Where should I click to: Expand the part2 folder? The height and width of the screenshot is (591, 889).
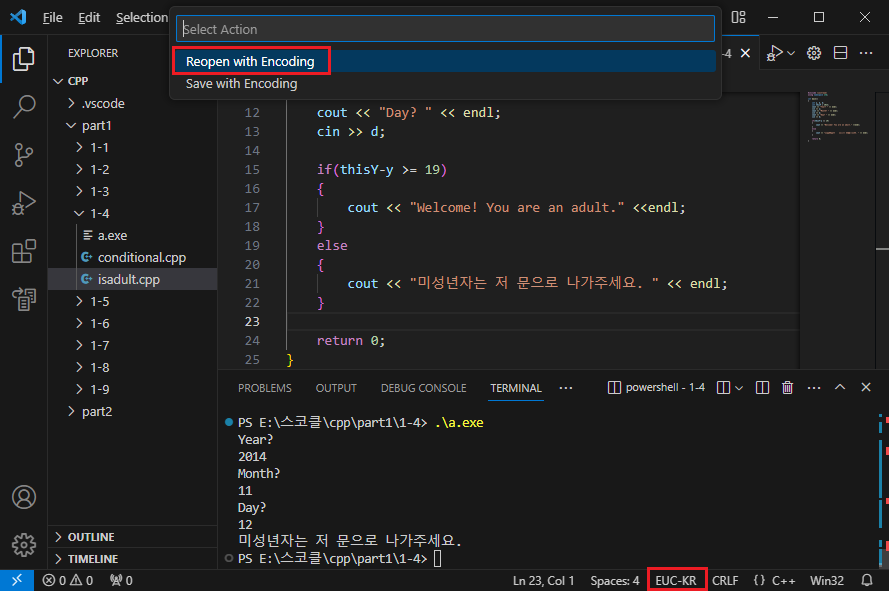pos(133,411)
